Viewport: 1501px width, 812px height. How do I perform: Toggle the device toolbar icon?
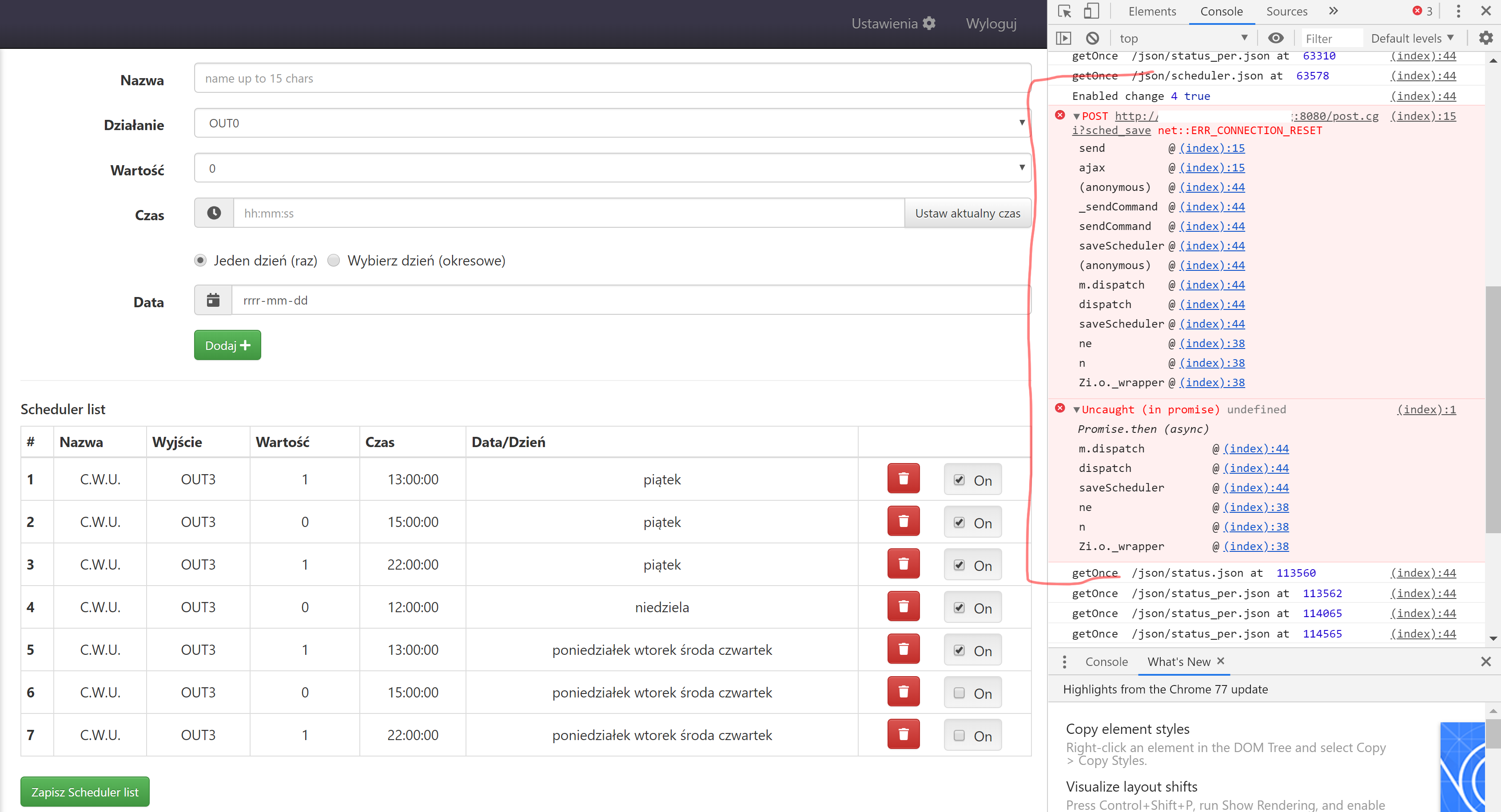tap(1091, 12)
